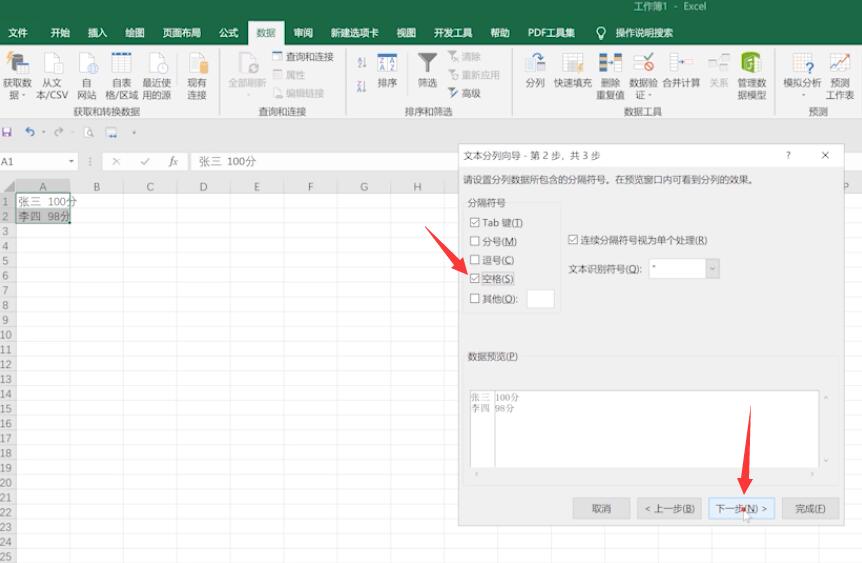Click the 取消 (Cancel) button

click(601, 509)
